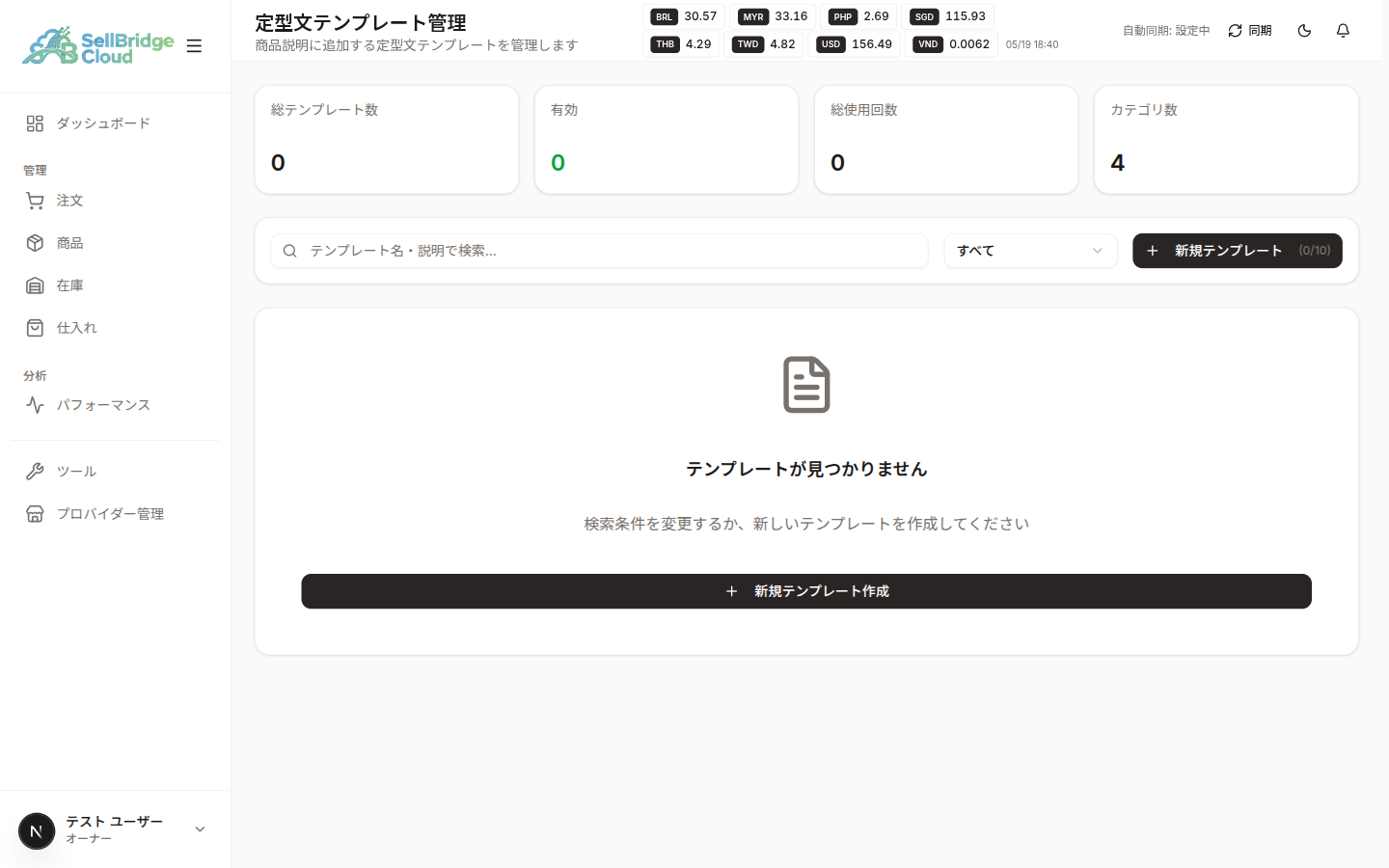Toggle dark mode moon icon
The height and width of the screenshot is (868, 1389).
(1304, 31)
